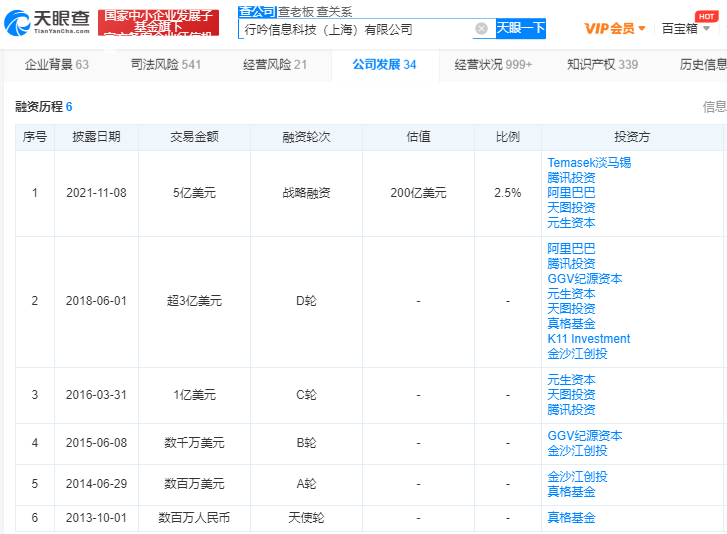The width and height of the screenshot is (727, 534).
Task: Open the 历史信息 tab
Action: [703, 64]
